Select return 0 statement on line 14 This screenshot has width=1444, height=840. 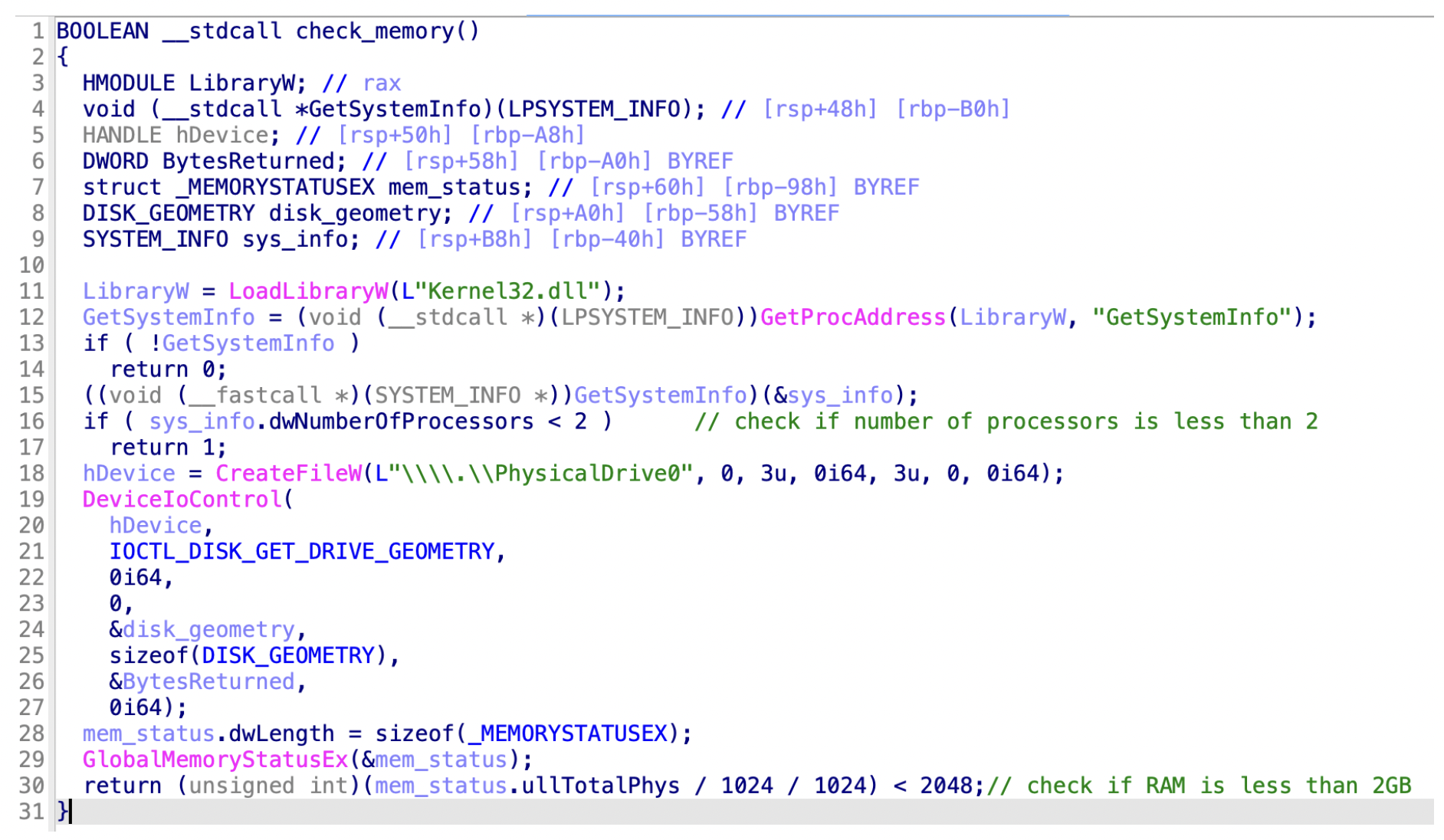coord(169,369)
